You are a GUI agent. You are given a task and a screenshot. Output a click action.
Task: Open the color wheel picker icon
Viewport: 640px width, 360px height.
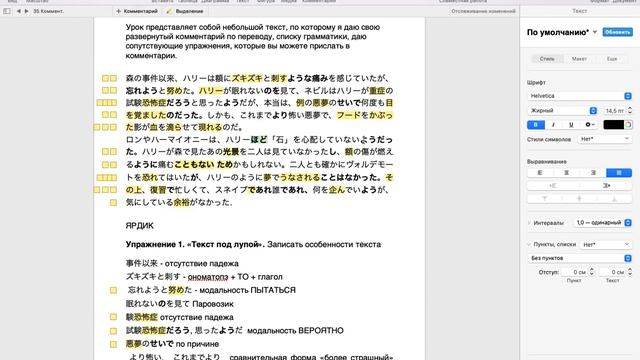[x=628, y=124]
